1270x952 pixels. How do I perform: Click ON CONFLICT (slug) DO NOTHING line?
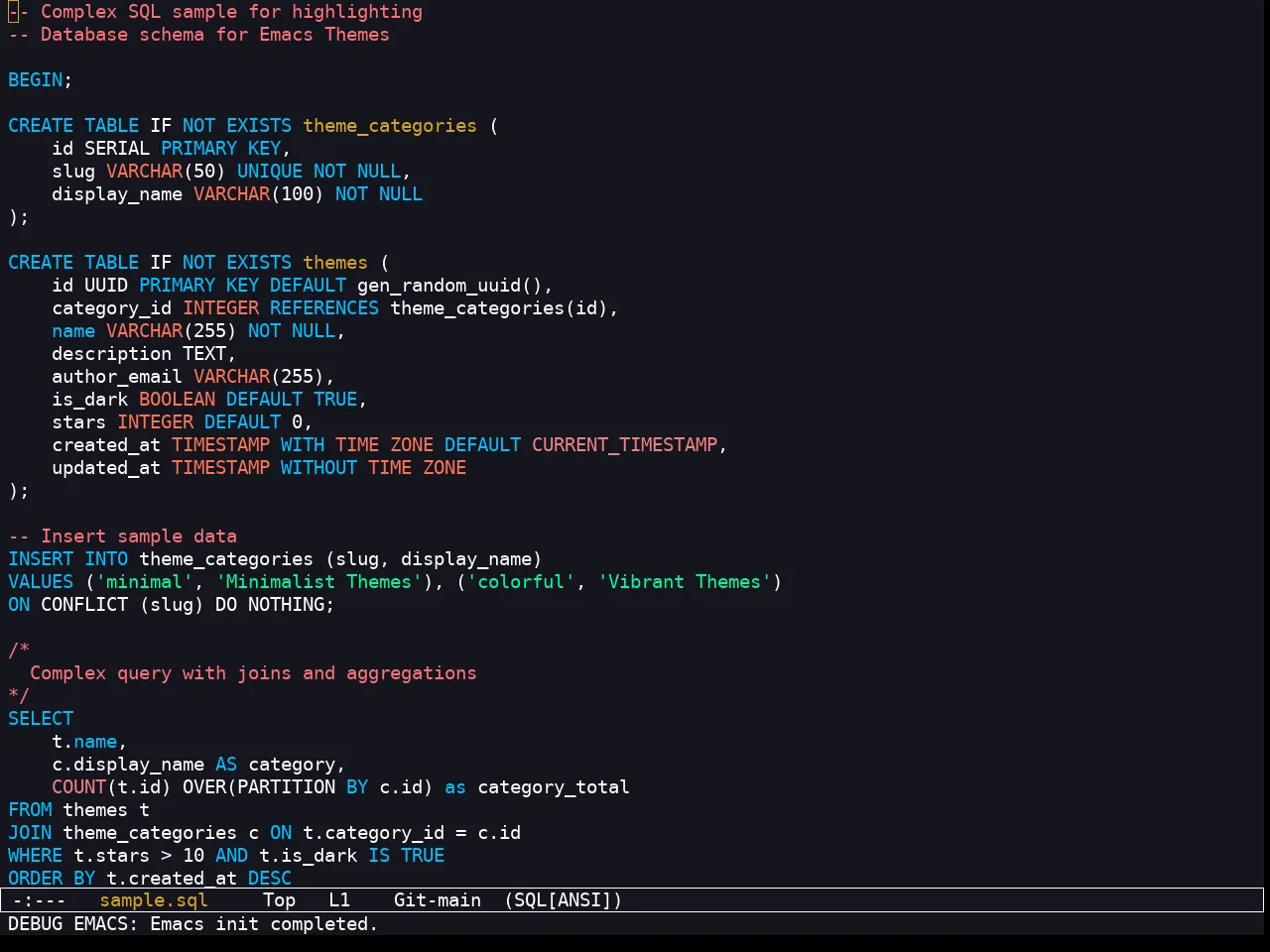point(172,605)
